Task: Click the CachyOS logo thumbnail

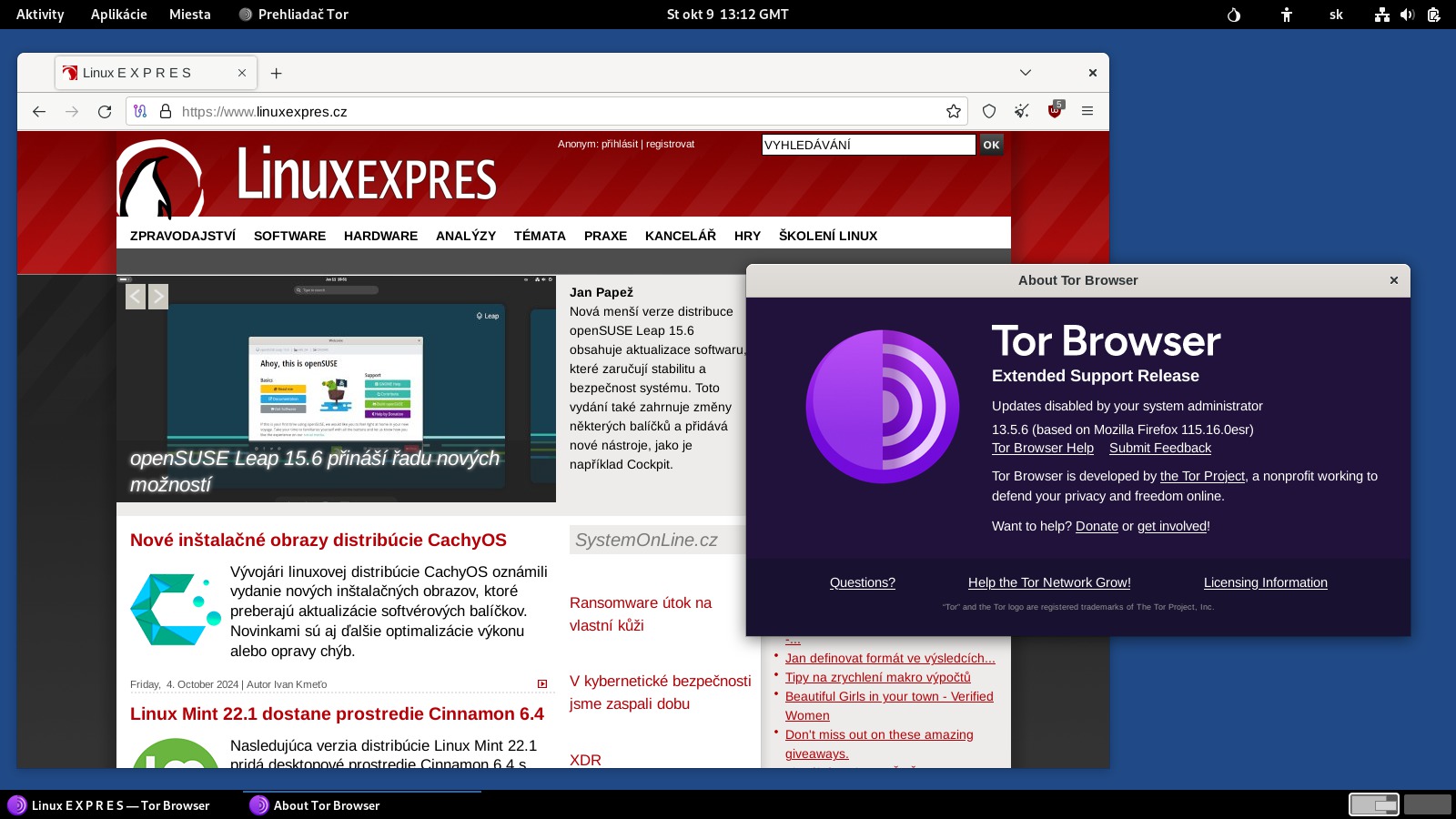Action: click(176, 609)
